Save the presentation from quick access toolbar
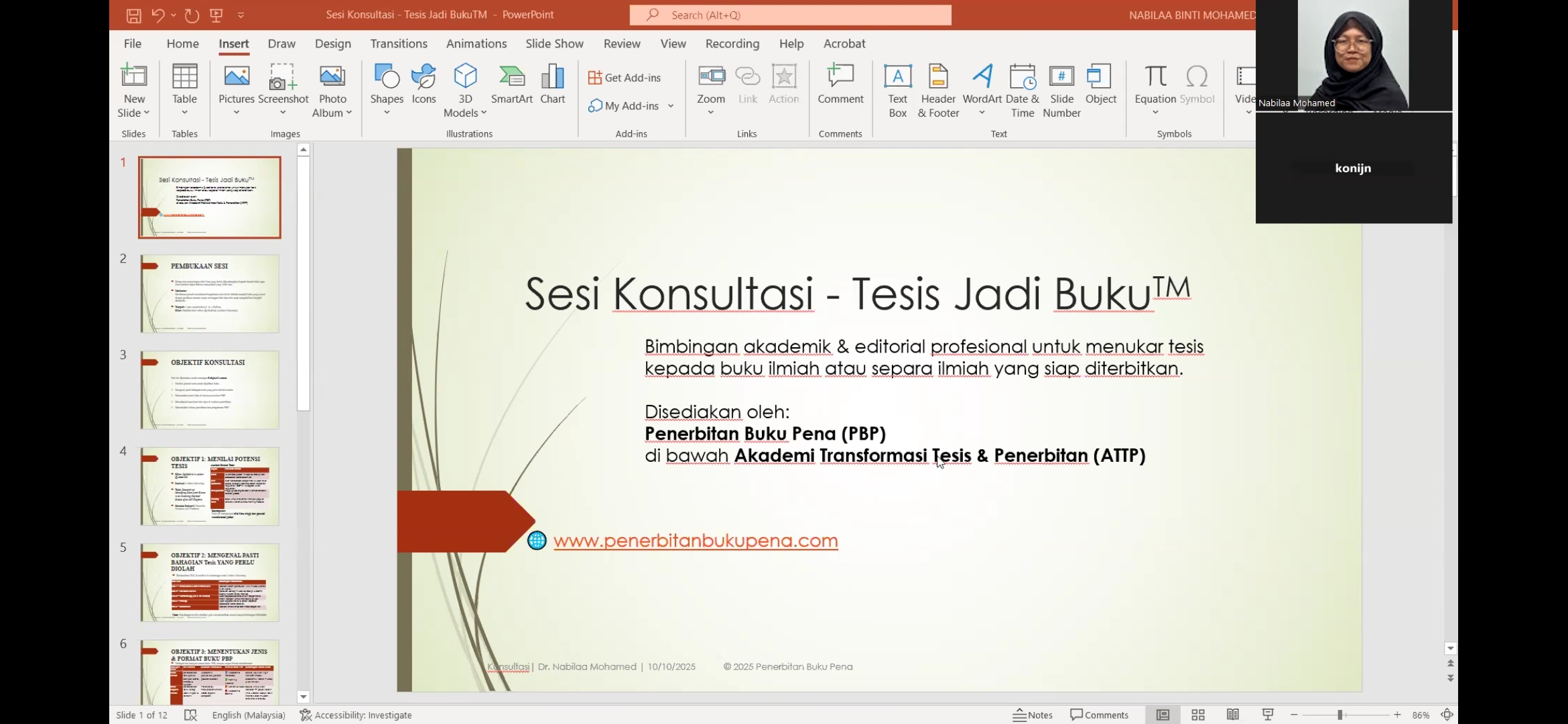 pos(133,15)
